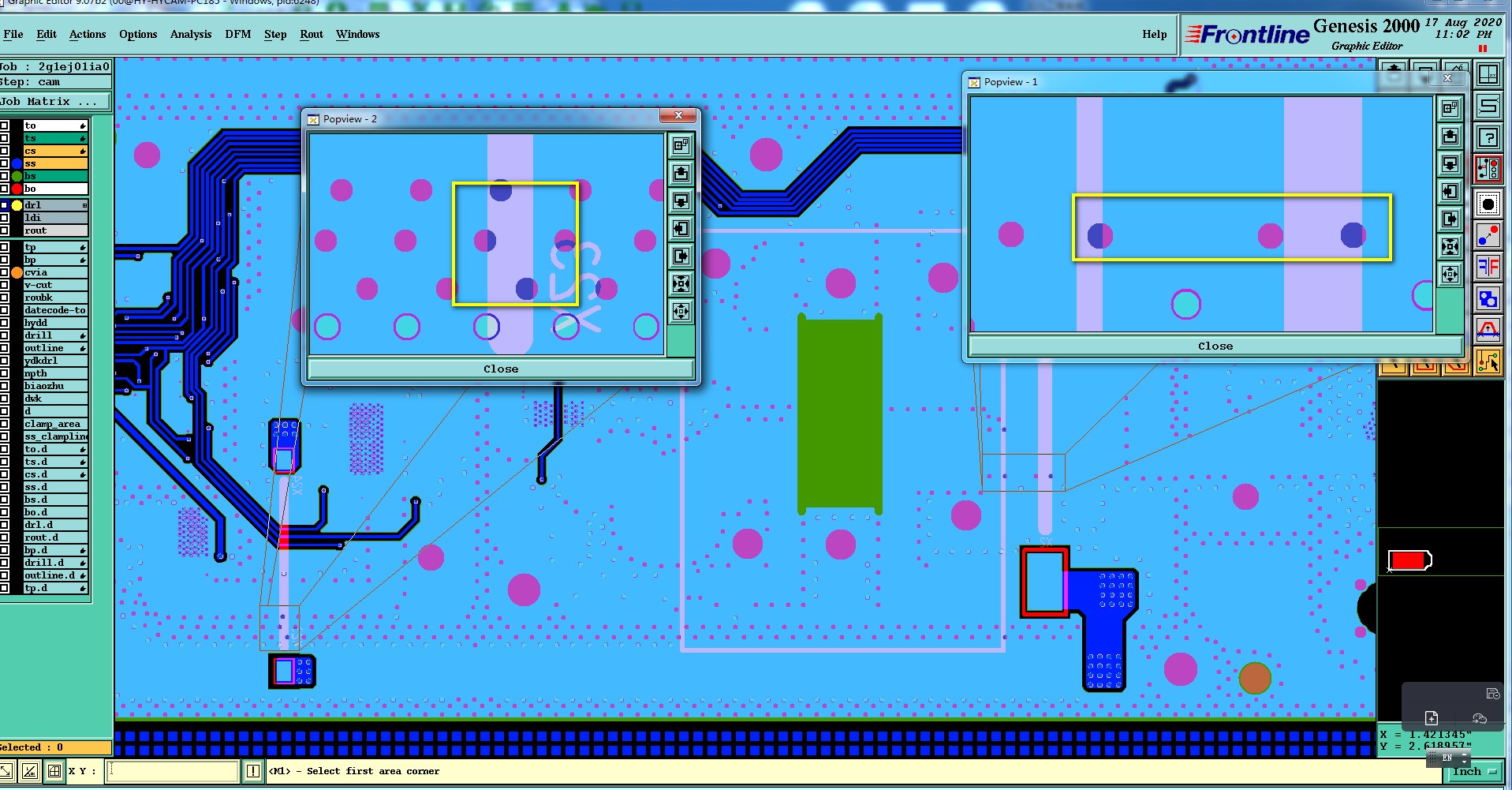The image size is (1512, 790).
Task: Toggle the 'ts' layer checkbox
Action: point(5,138)
